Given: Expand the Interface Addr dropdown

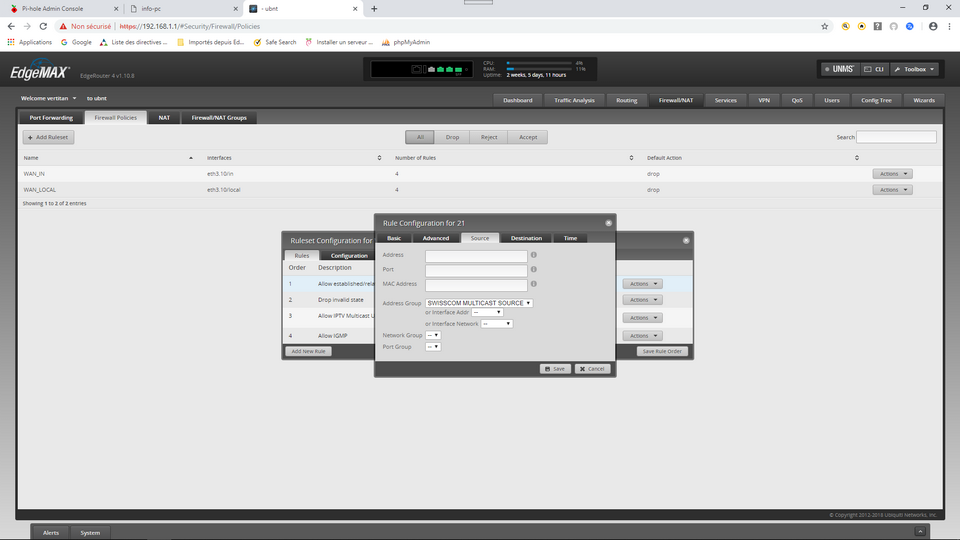Looking at the screenshot, I should [x=487, y=312].
